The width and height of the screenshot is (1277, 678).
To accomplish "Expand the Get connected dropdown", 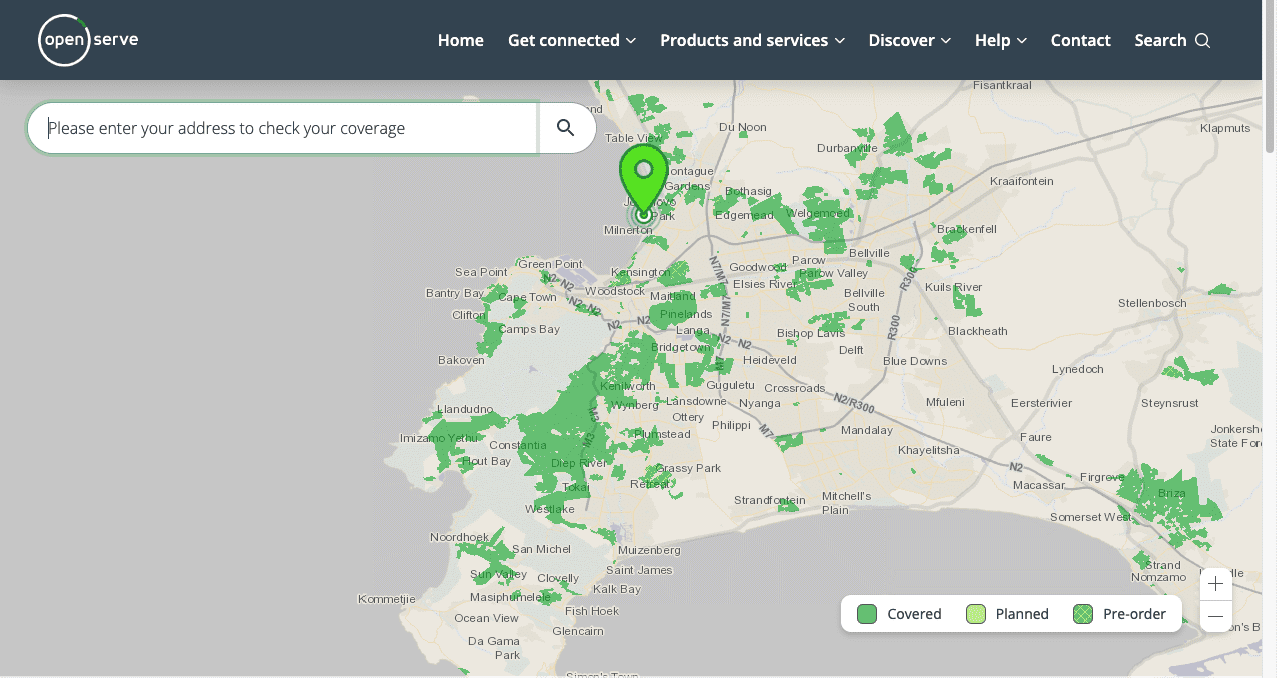I will tap(571, 40).
